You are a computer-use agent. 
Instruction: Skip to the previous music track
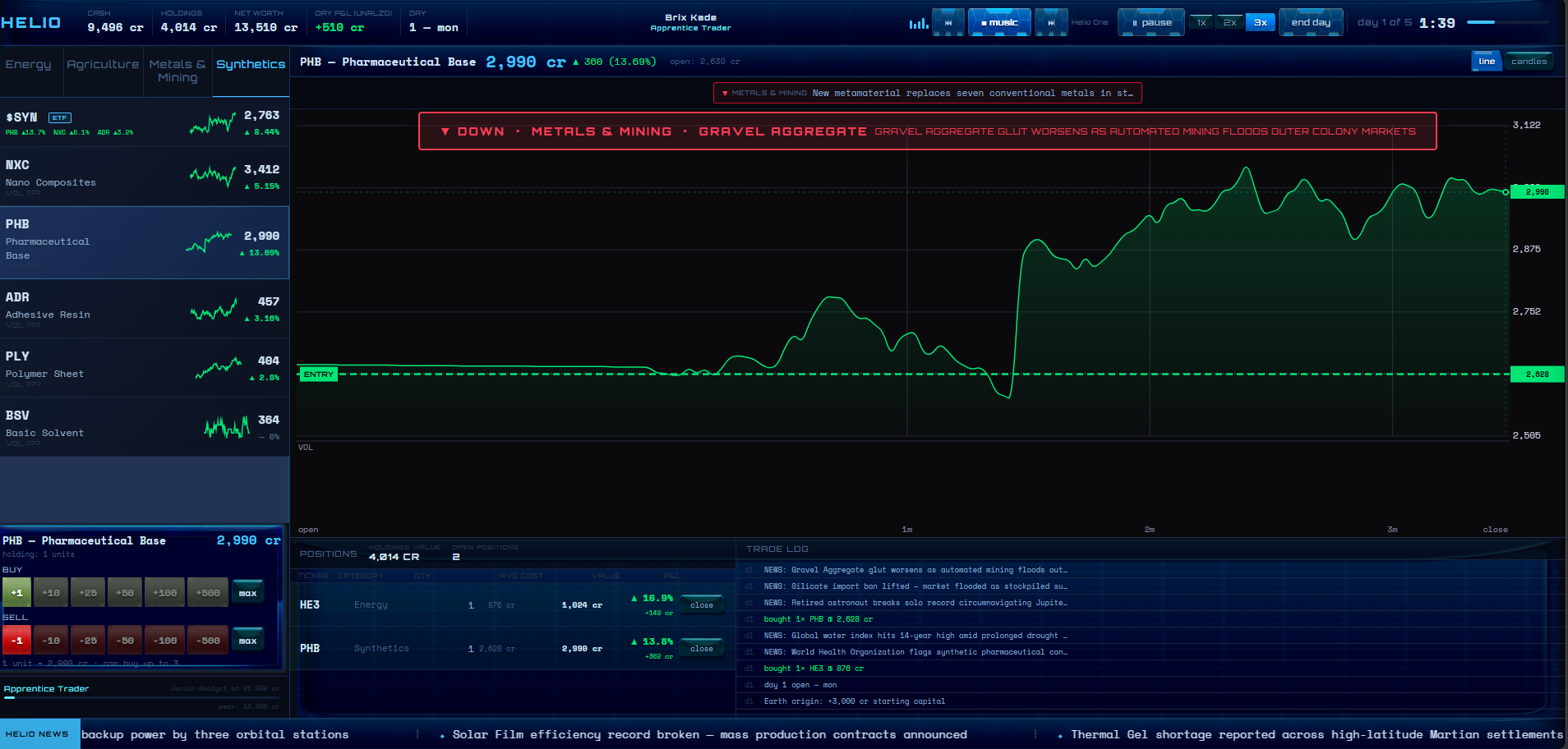(949, 22)
